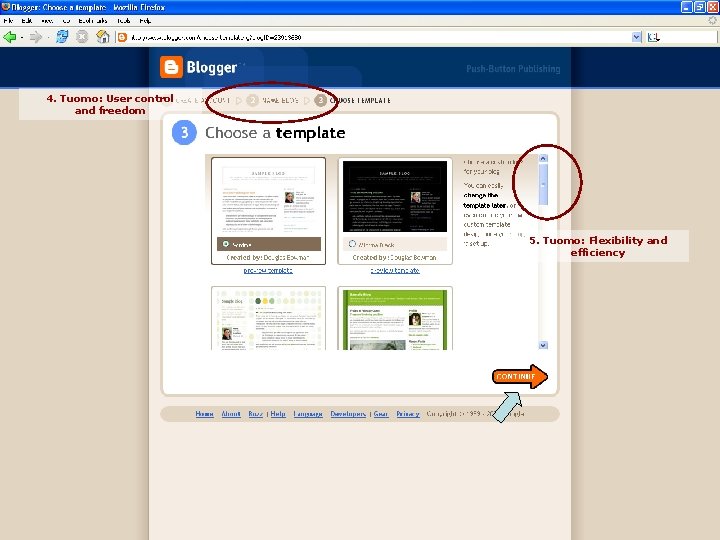Open the Go menu

tap(66, 21)
